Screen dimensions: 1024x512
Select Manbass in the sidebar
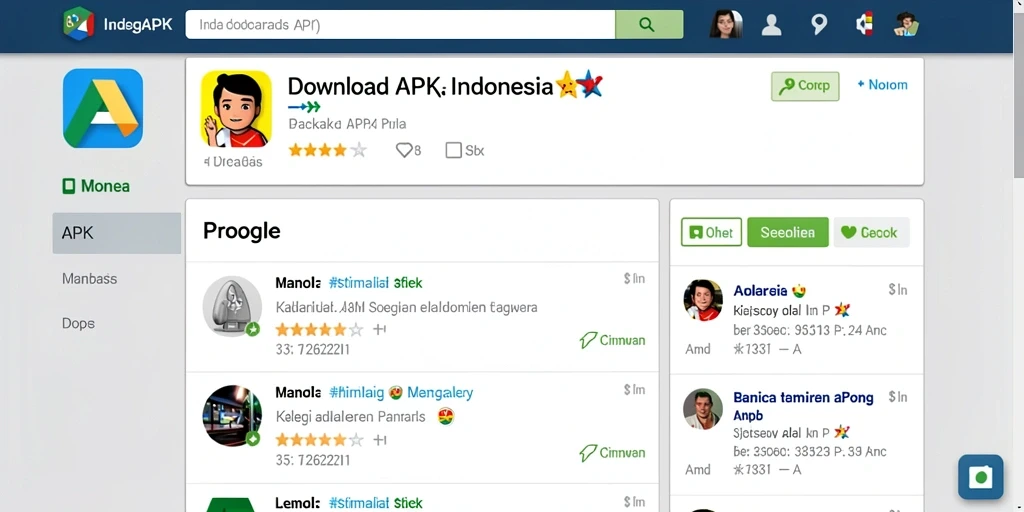point(89,279)
